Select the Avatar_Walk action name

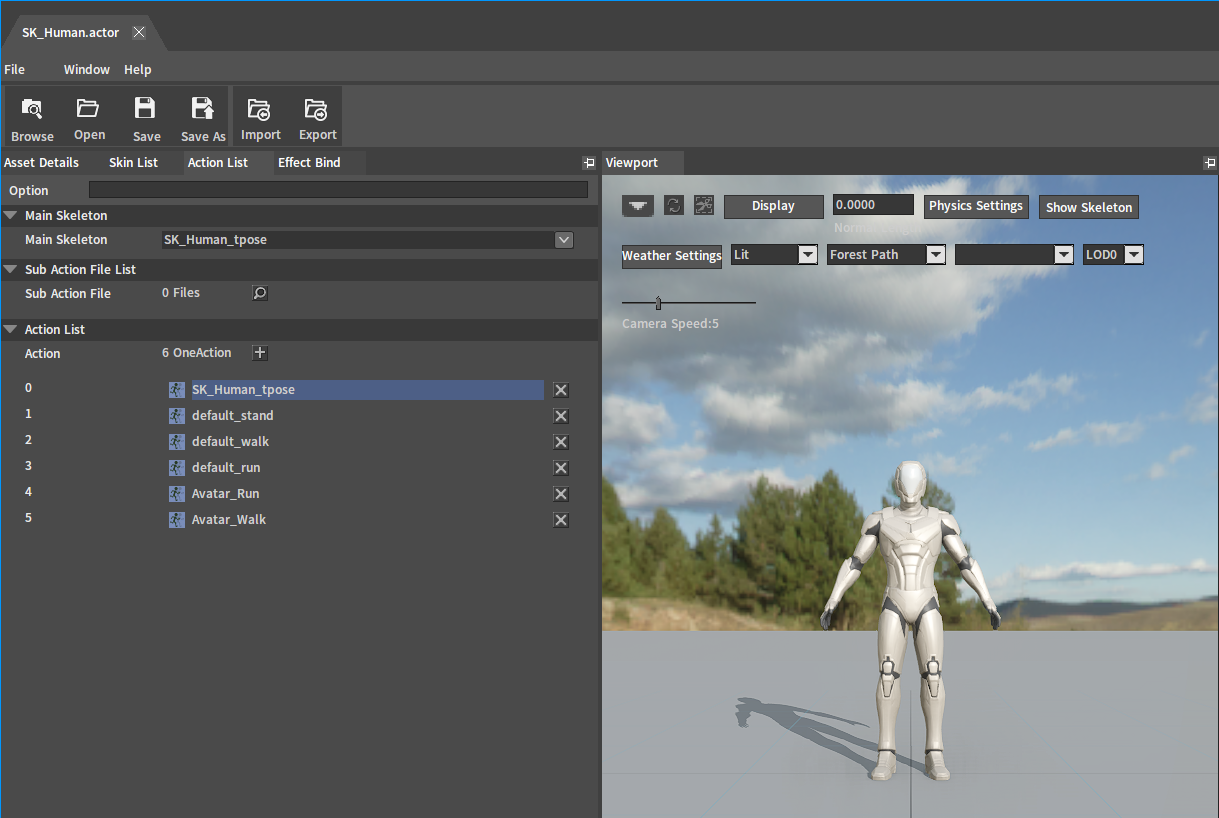229,520
